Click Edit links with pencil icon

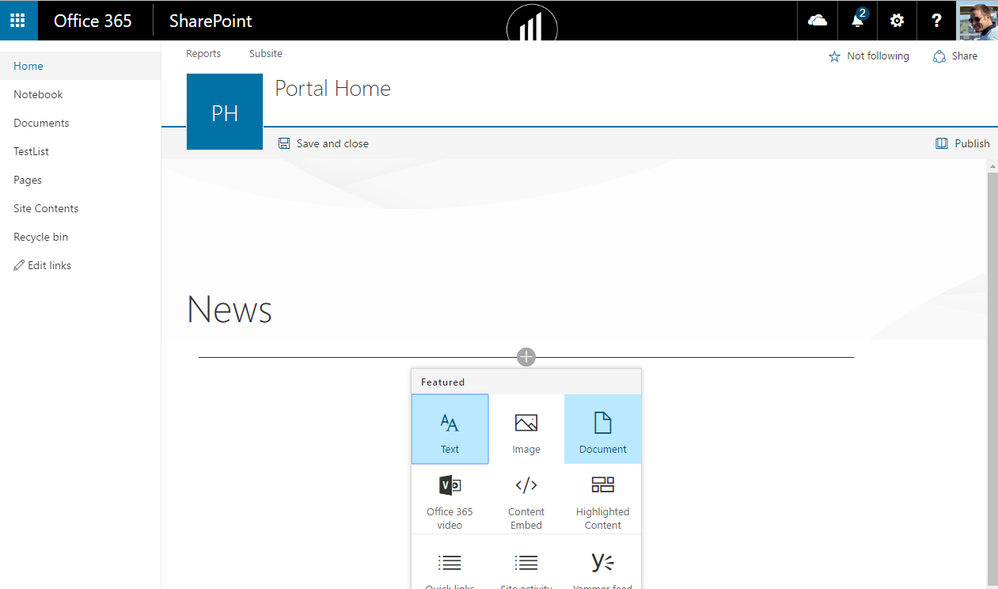coord(42,266)
